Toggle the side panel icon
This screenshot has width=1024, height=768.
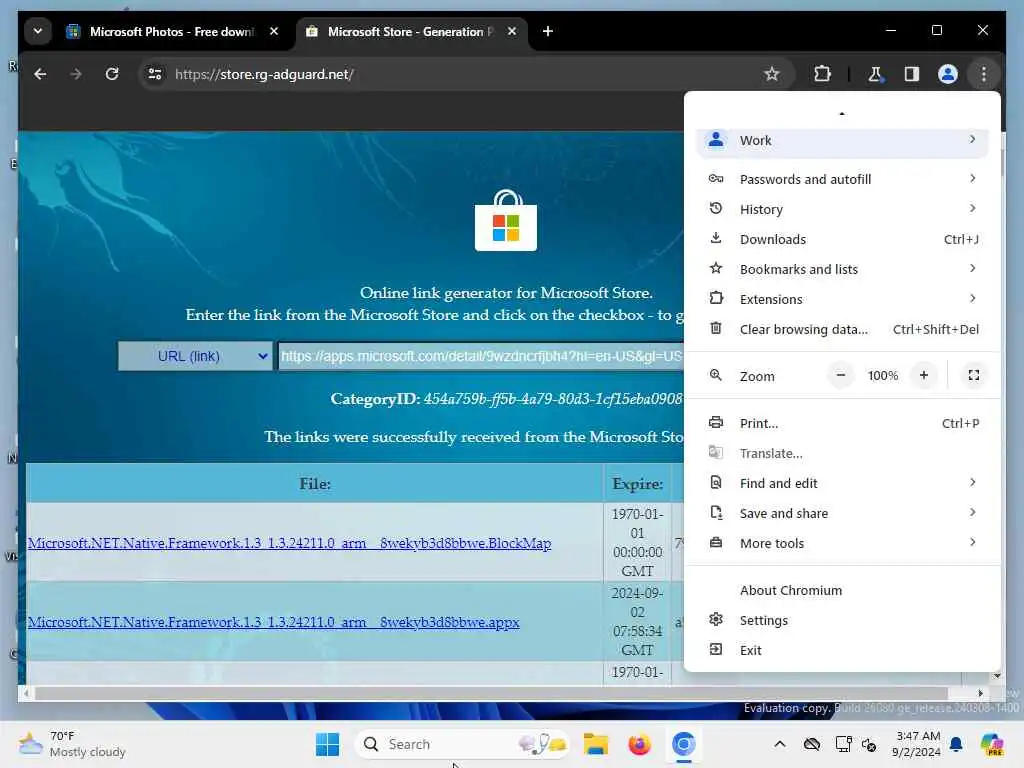(912, 74)
